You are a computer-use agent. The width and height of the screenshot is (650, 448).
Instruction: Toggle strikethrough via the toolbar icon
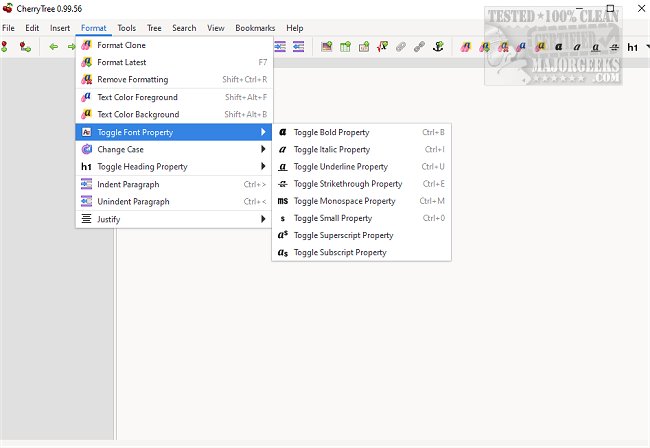pos(614,47)
